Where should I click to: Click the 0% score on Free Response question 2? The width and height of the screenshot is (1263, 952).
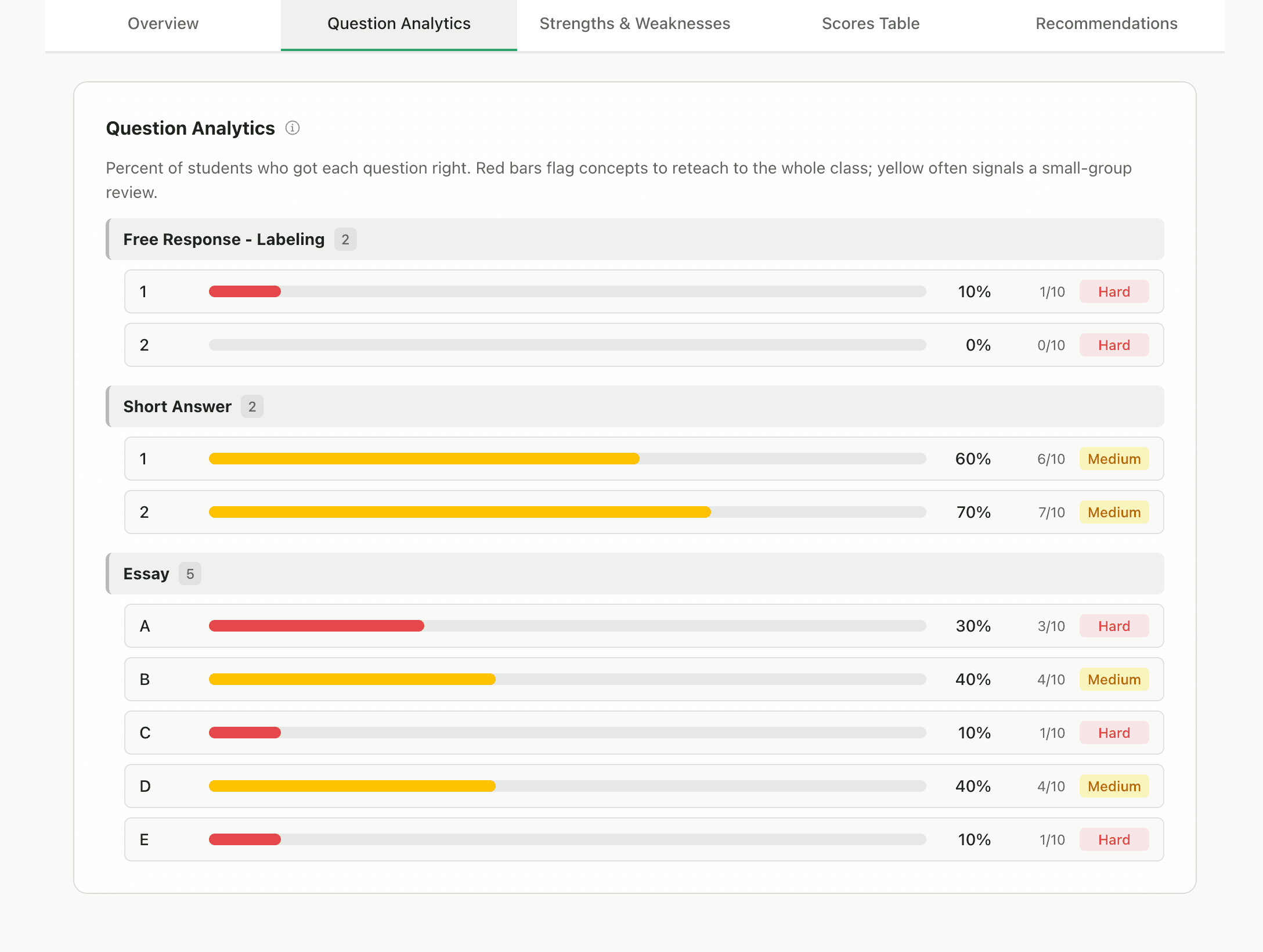pyautogui.click(x=977, y=345)
